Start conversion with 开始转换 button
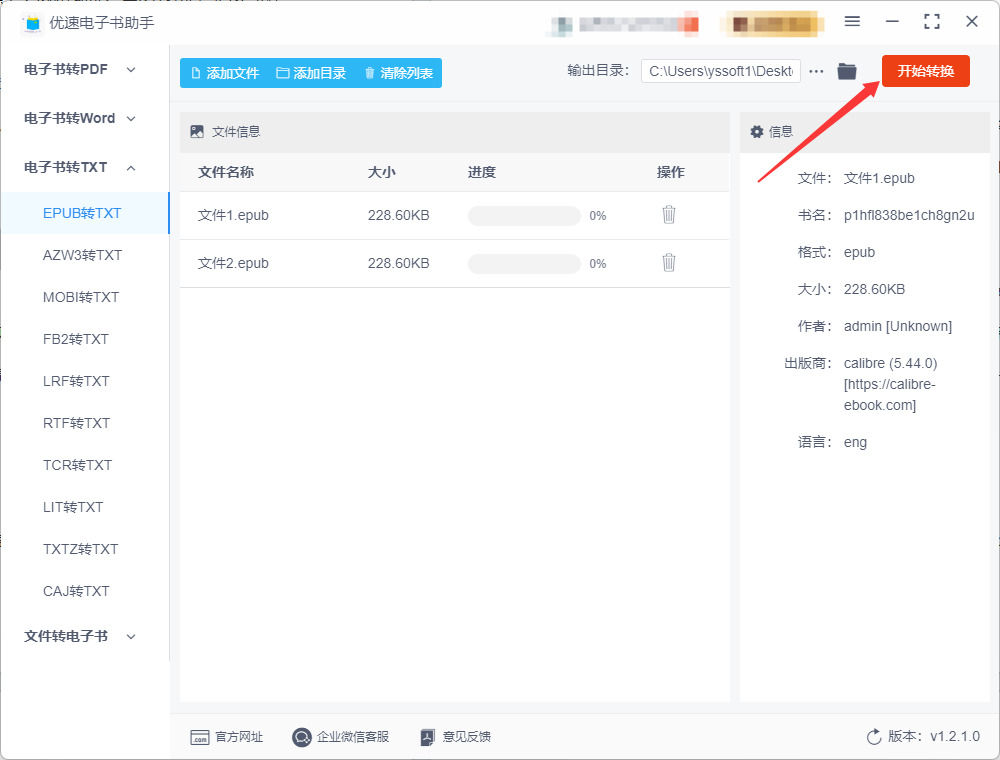Screen dimensions: 1000x760 tap(926, 71)
